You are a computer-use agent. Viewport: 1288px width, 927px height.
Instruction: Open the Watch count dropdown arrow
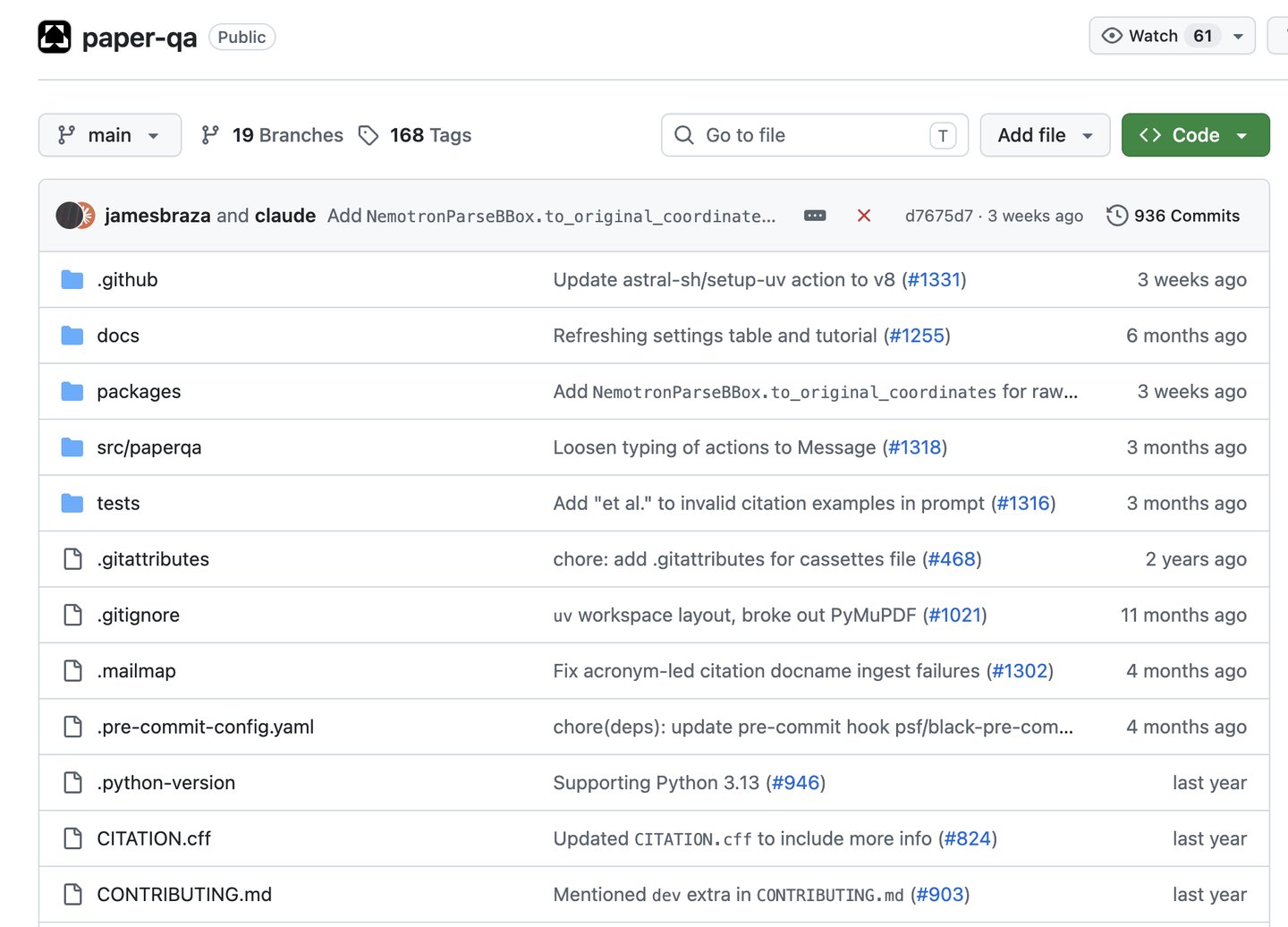point(1239,36)
